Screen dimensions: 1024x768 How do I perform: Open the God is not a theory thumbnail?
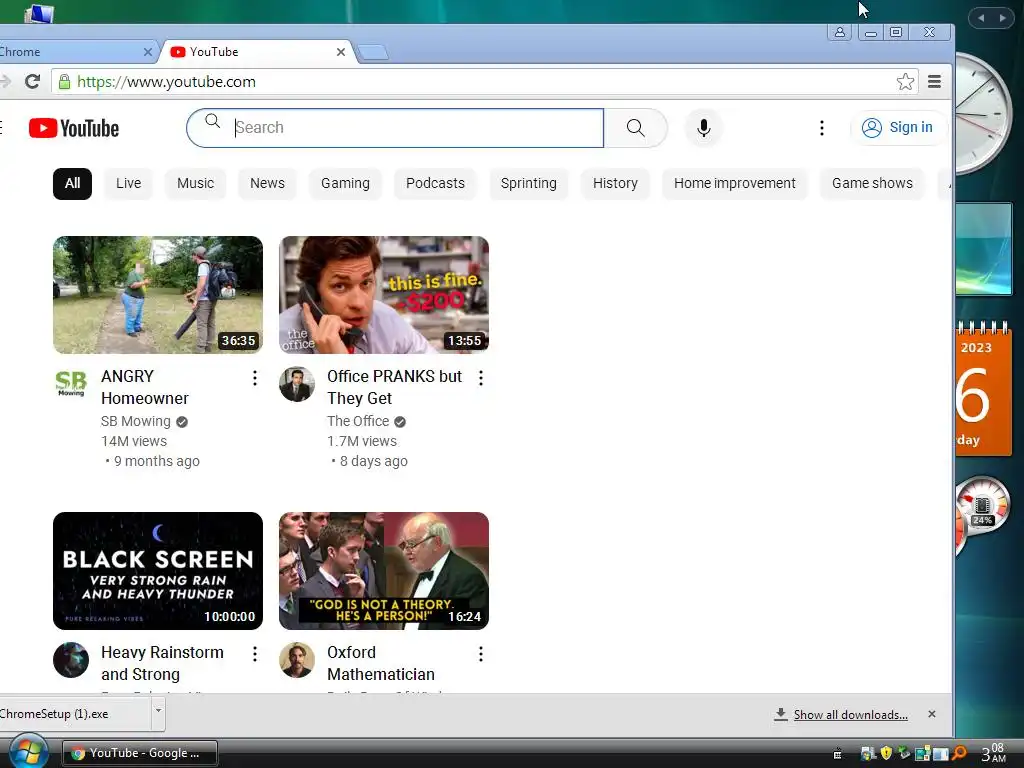click(x=384, y=571)
